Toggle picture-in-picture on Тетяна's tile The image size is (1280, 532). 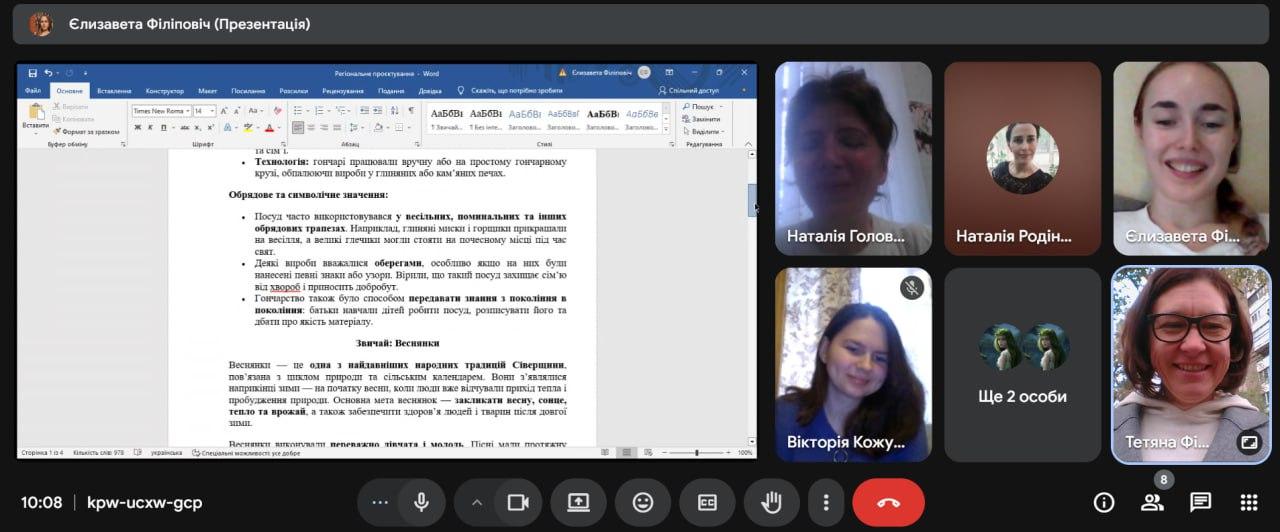[x=1249, y=442]
